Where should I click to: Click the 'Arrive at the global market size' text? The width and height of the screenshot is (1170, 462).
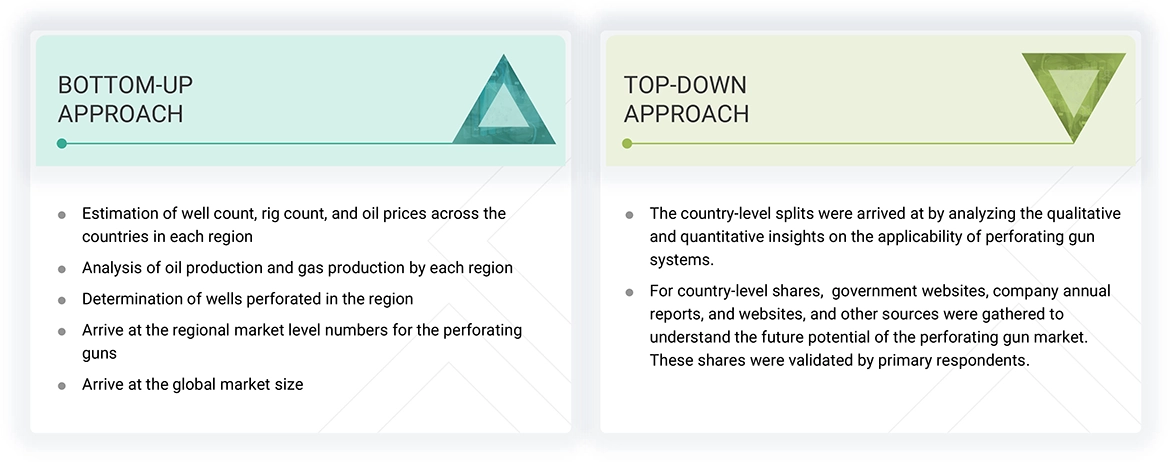(x=192, y=384)
